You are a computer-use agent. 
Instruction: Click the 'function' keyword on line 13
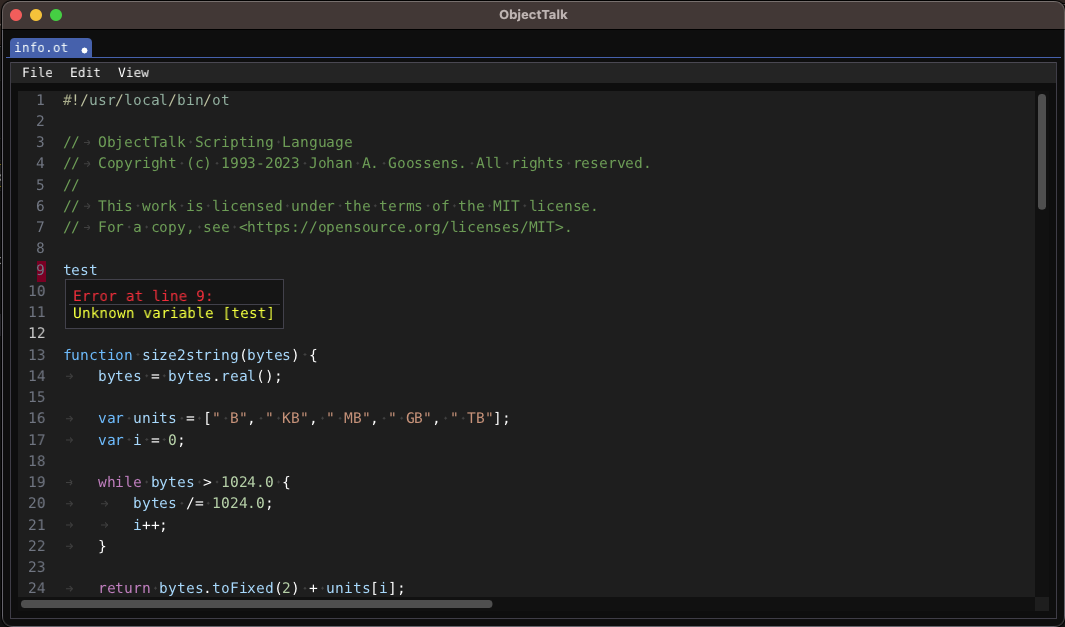click(x=98, y=355)
